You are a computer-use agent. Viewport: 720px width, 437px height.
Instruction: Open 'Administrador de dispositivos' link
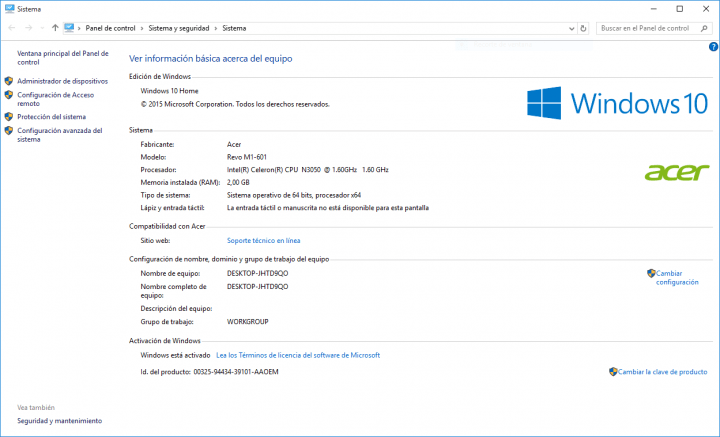pyautogui.click(x=62, y=81)
